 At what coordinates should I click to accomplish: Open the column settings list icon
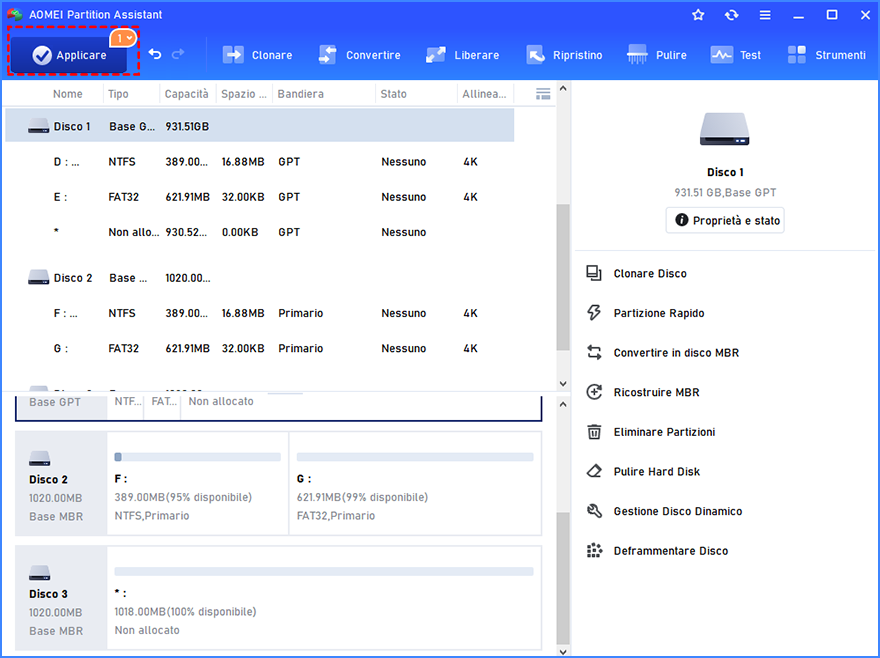click(x=543, y=94)
